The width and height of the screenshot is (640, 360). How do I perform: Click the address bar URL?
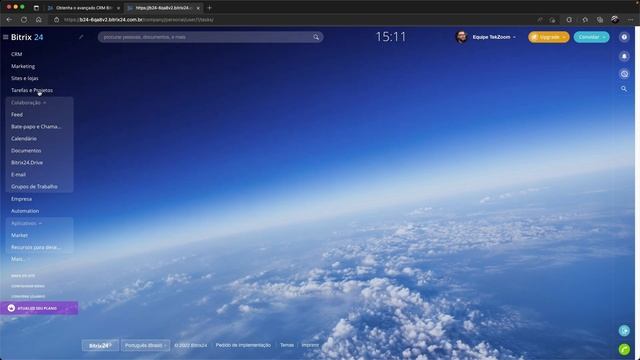(x=139, y=20)
